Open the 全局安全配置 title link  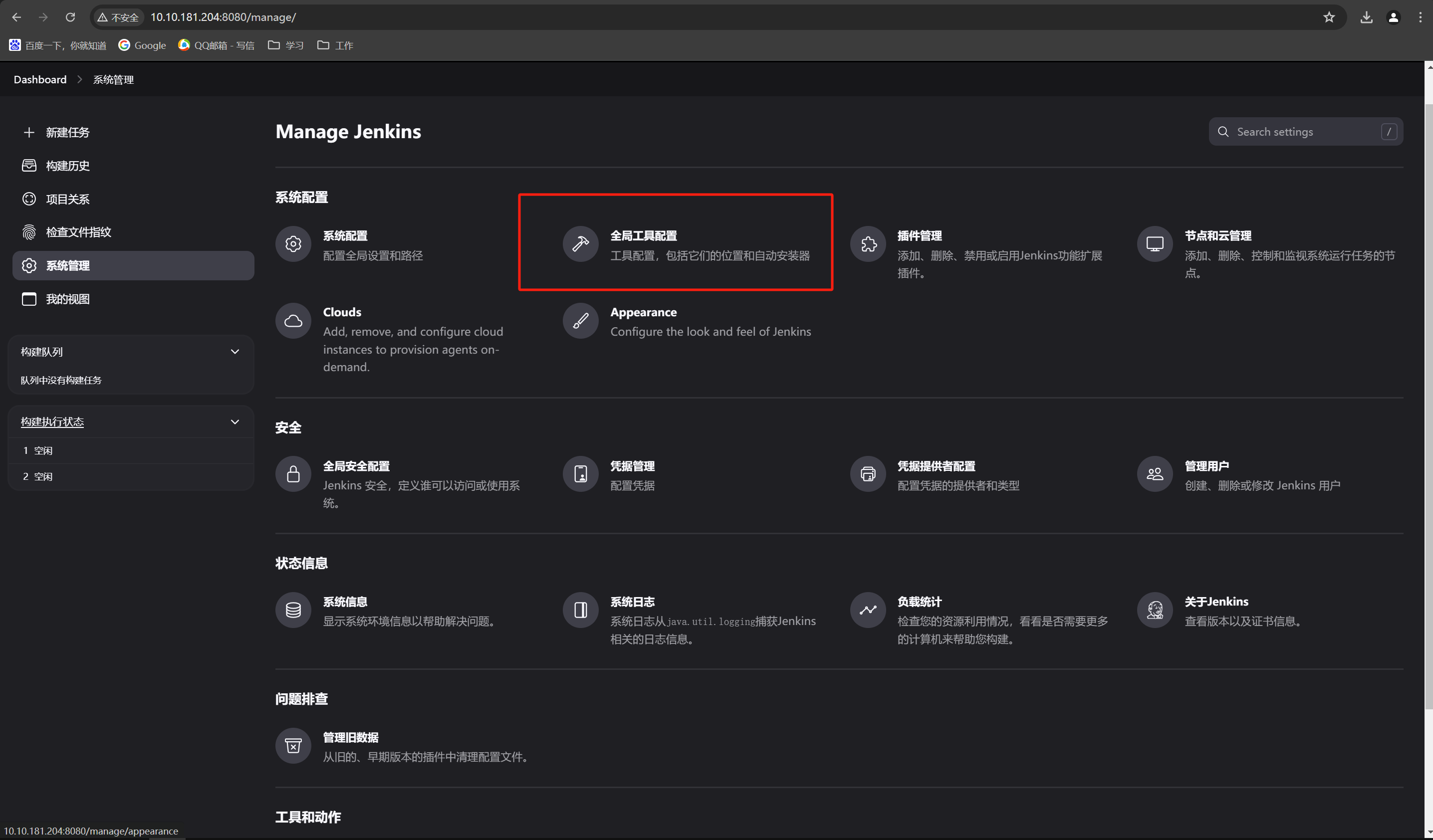pyautogui.click(x=356, y=466)
